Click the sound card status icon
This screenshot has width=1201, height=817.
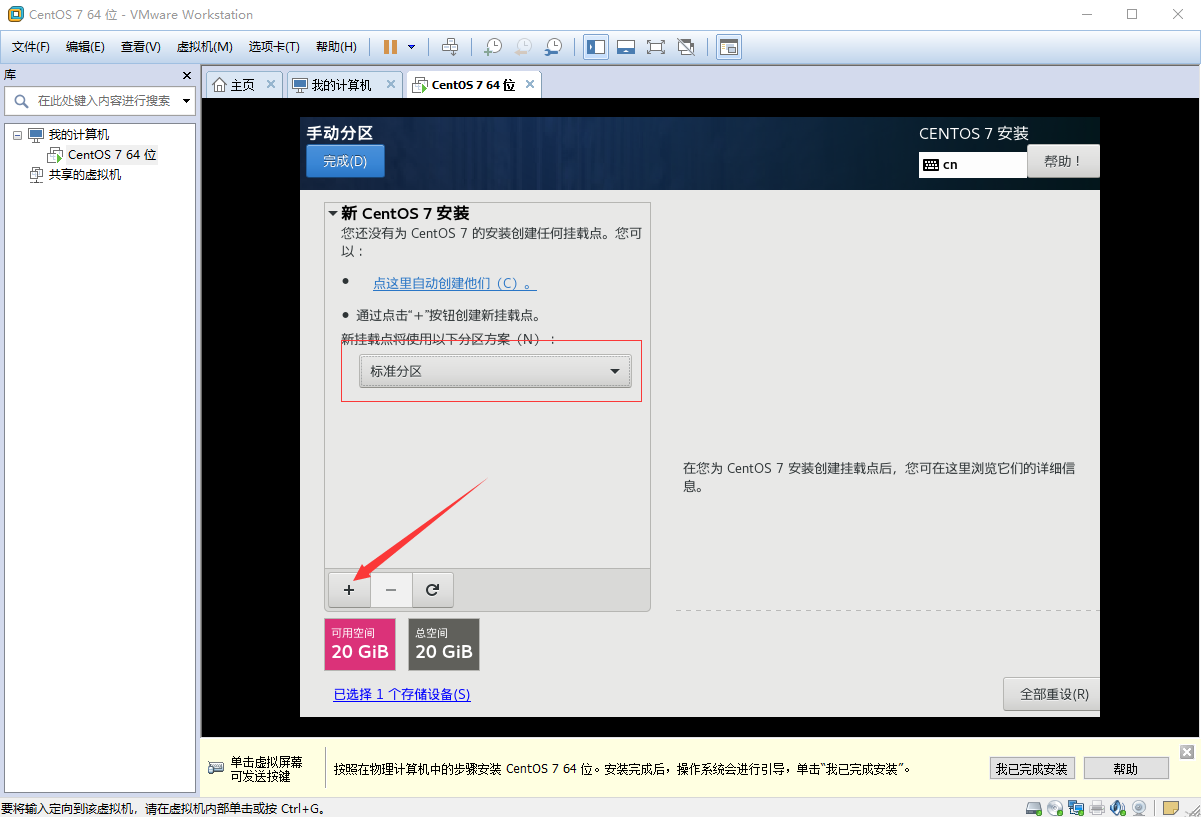(x=1117, y=808)
